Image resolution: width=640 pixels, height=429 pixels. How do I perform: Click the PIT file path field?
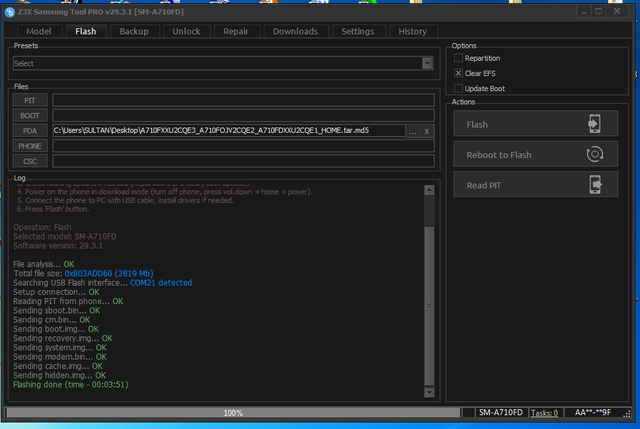coord(243,100)
